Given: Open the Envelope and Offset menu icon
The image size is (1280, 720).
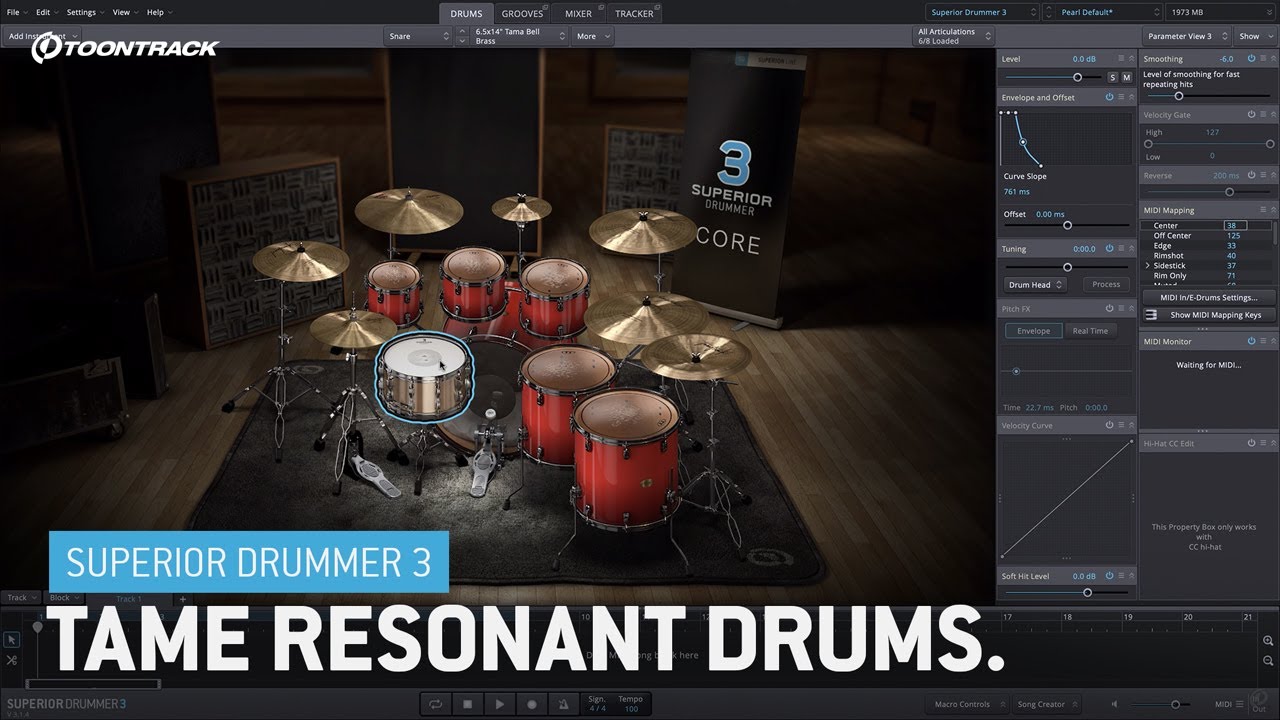Looking at the screenshot, I should coord(1121,97).
